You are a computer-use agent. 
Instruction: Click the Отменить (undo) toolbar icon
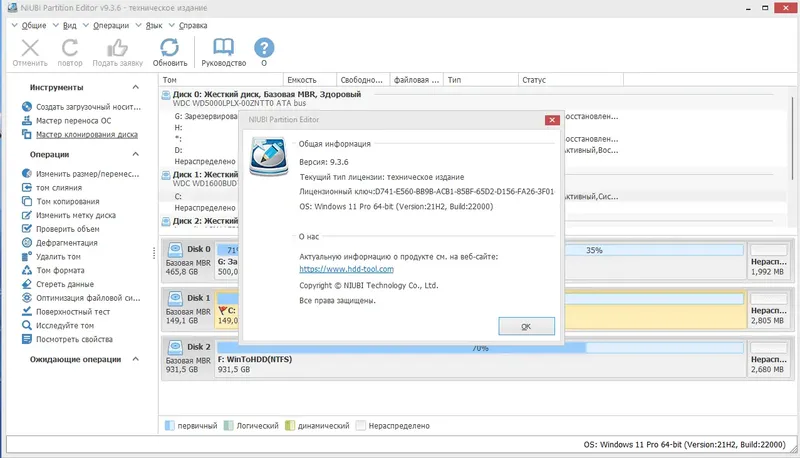(30, 48)
